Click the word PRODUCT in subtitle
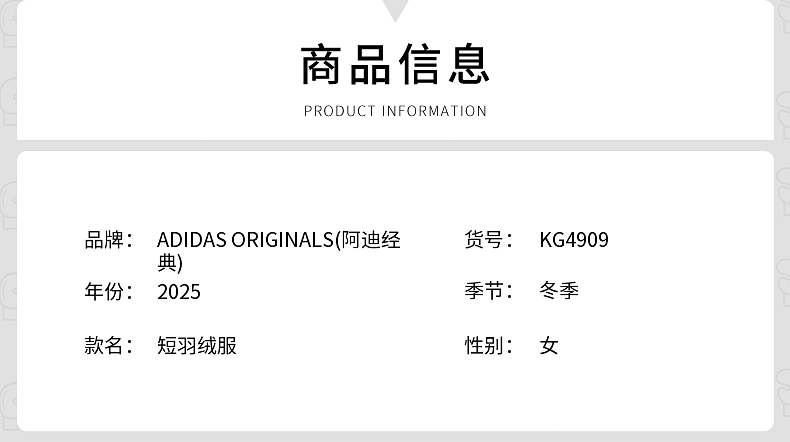The image size is (790, 442). (x=340, y=111)
